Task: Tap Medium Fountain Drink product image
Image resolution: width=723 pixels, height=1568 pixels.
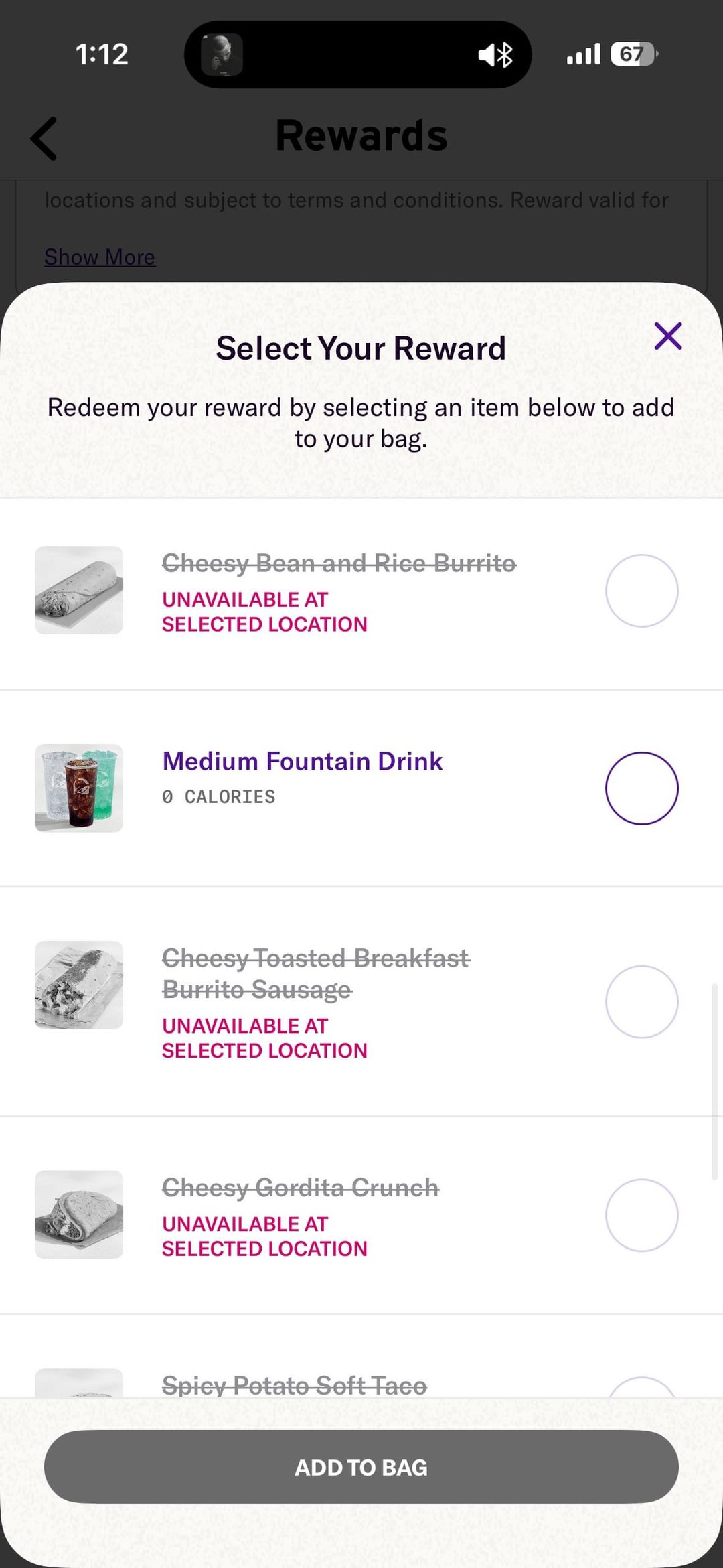Action: (79, 788)
